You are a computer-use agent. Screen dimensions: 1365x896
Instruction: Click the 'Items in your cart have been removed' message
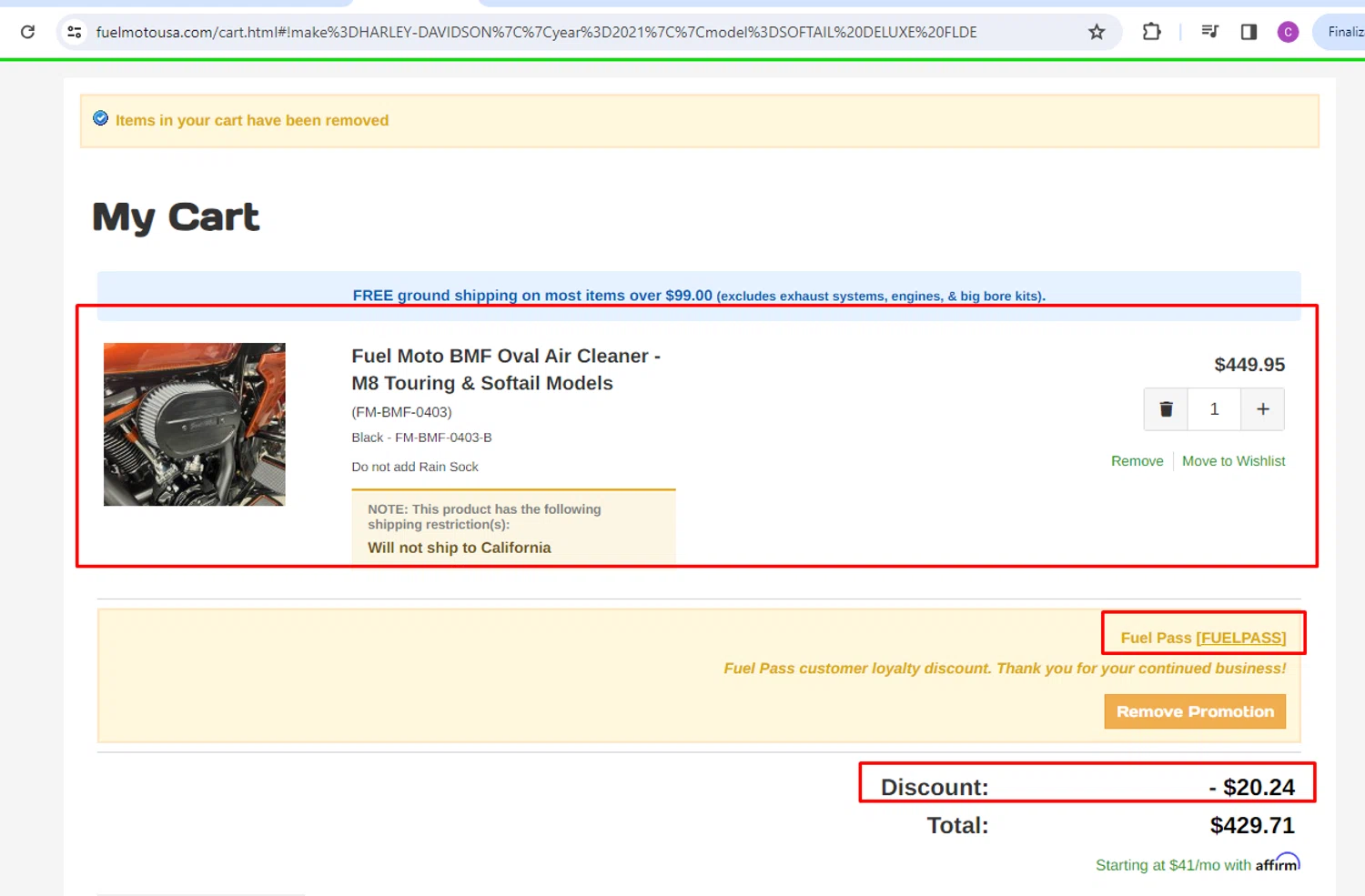(252, 120)
